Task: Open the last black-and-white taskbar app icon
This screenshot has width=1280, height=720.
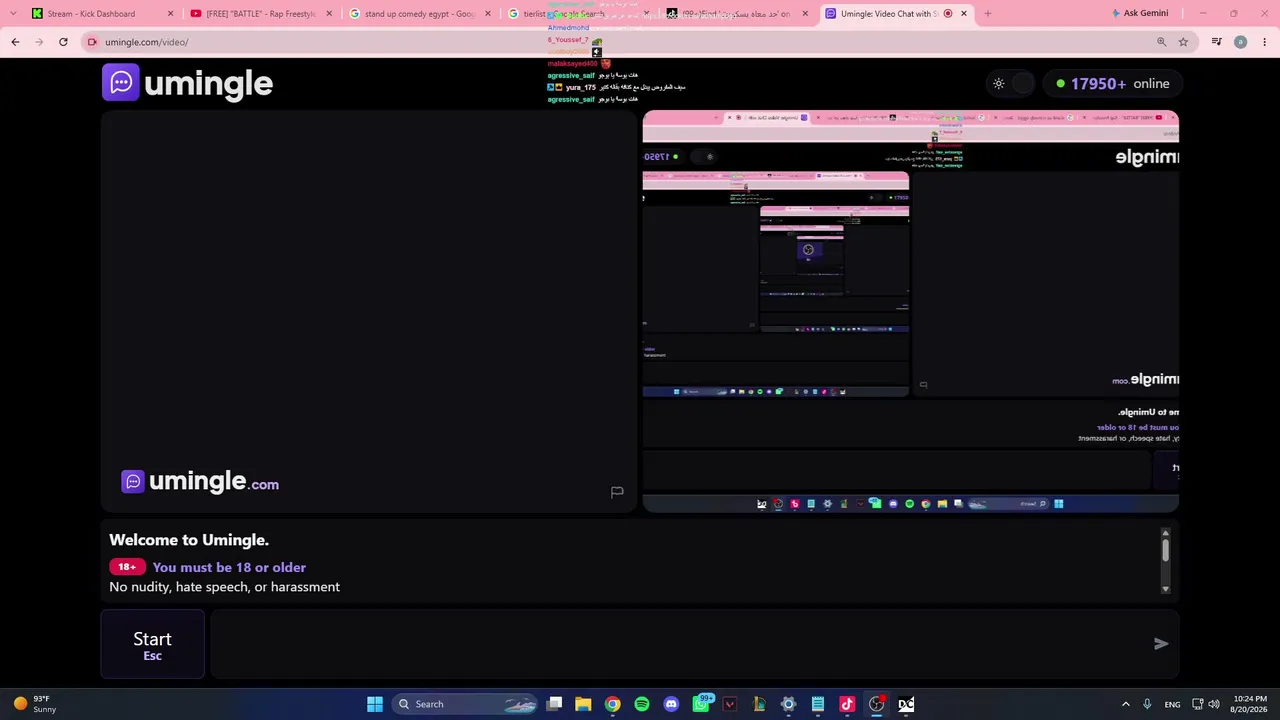Action: [906, 704]
